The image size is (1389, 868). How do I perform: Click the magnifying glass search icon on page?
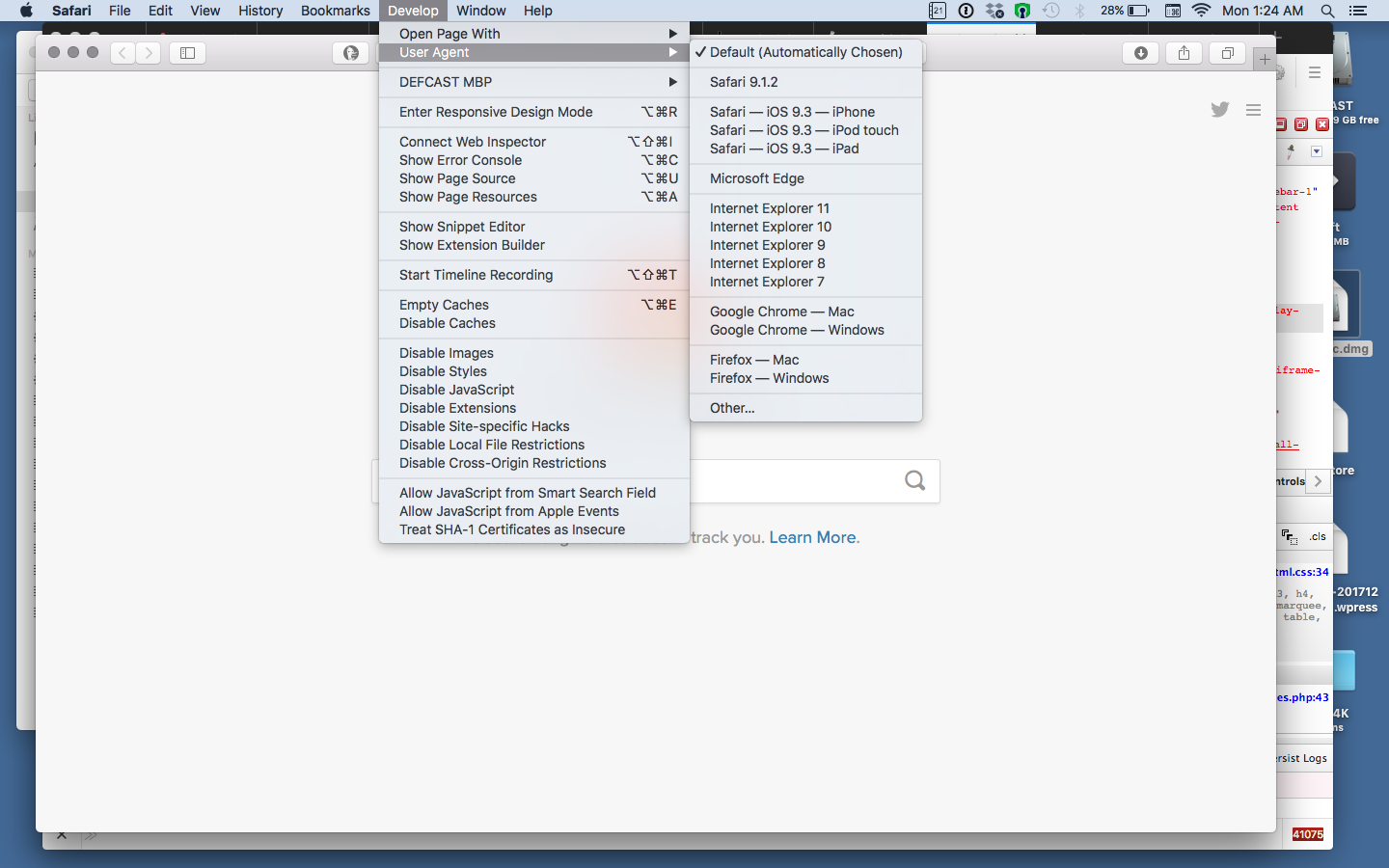tap(915, 480)
